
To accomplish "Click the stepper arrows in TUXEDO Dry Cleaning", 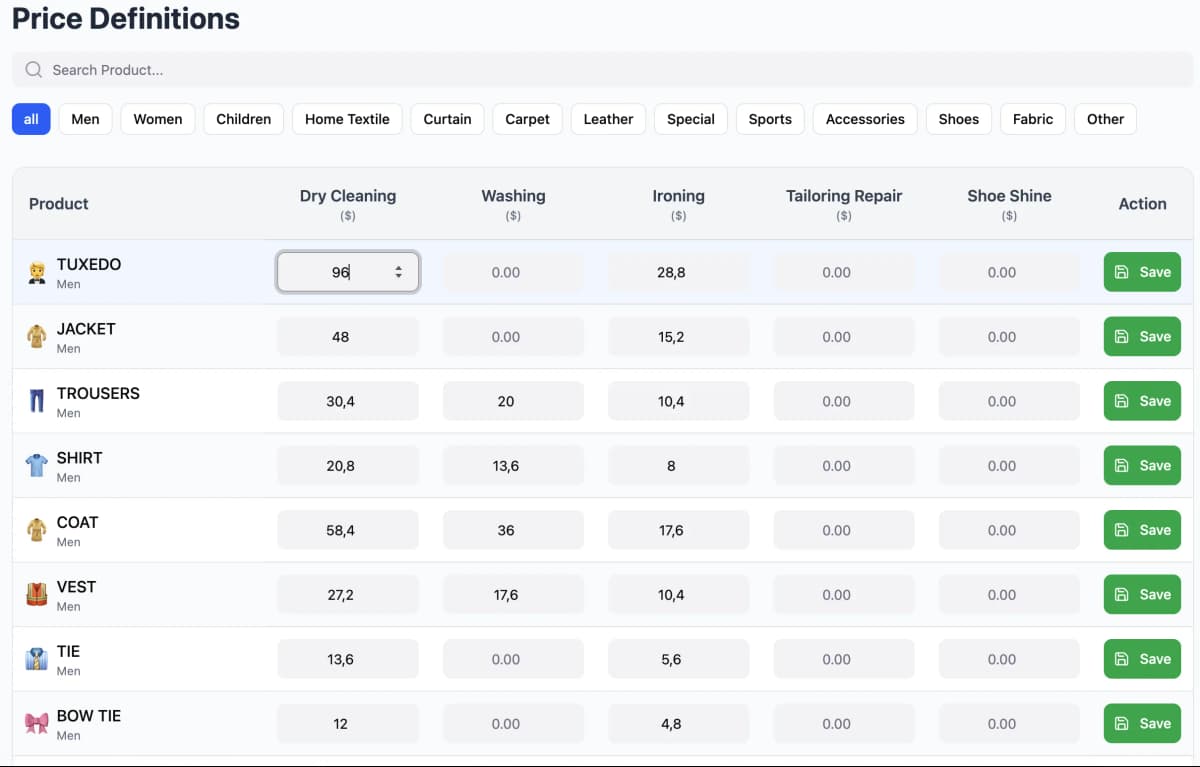I will [399, 272].
